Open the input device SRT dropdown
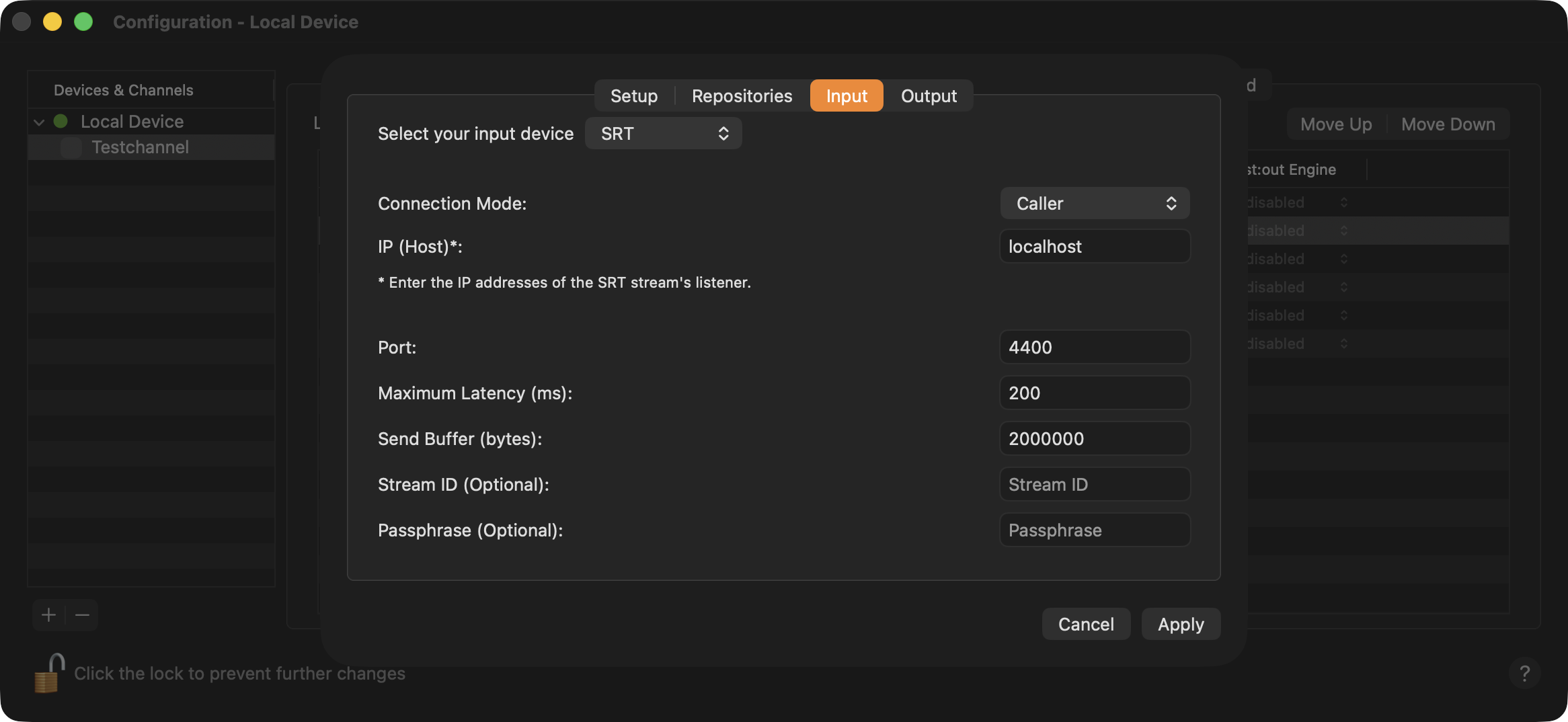This screenshot has width=1568, height=722. coord(664,133)
